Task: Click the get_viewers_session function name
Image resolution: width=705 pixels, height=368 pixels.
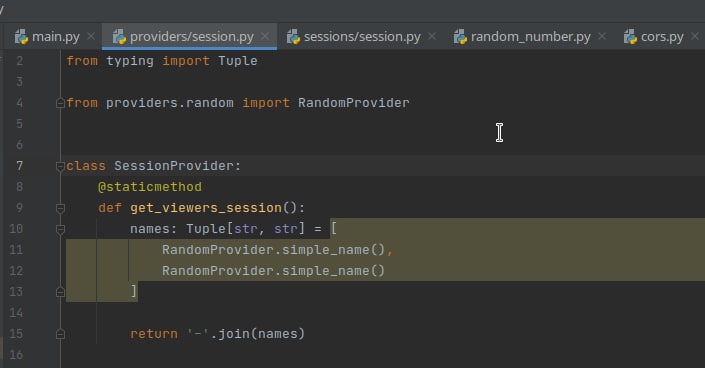Action: click(x=206, y=208)
